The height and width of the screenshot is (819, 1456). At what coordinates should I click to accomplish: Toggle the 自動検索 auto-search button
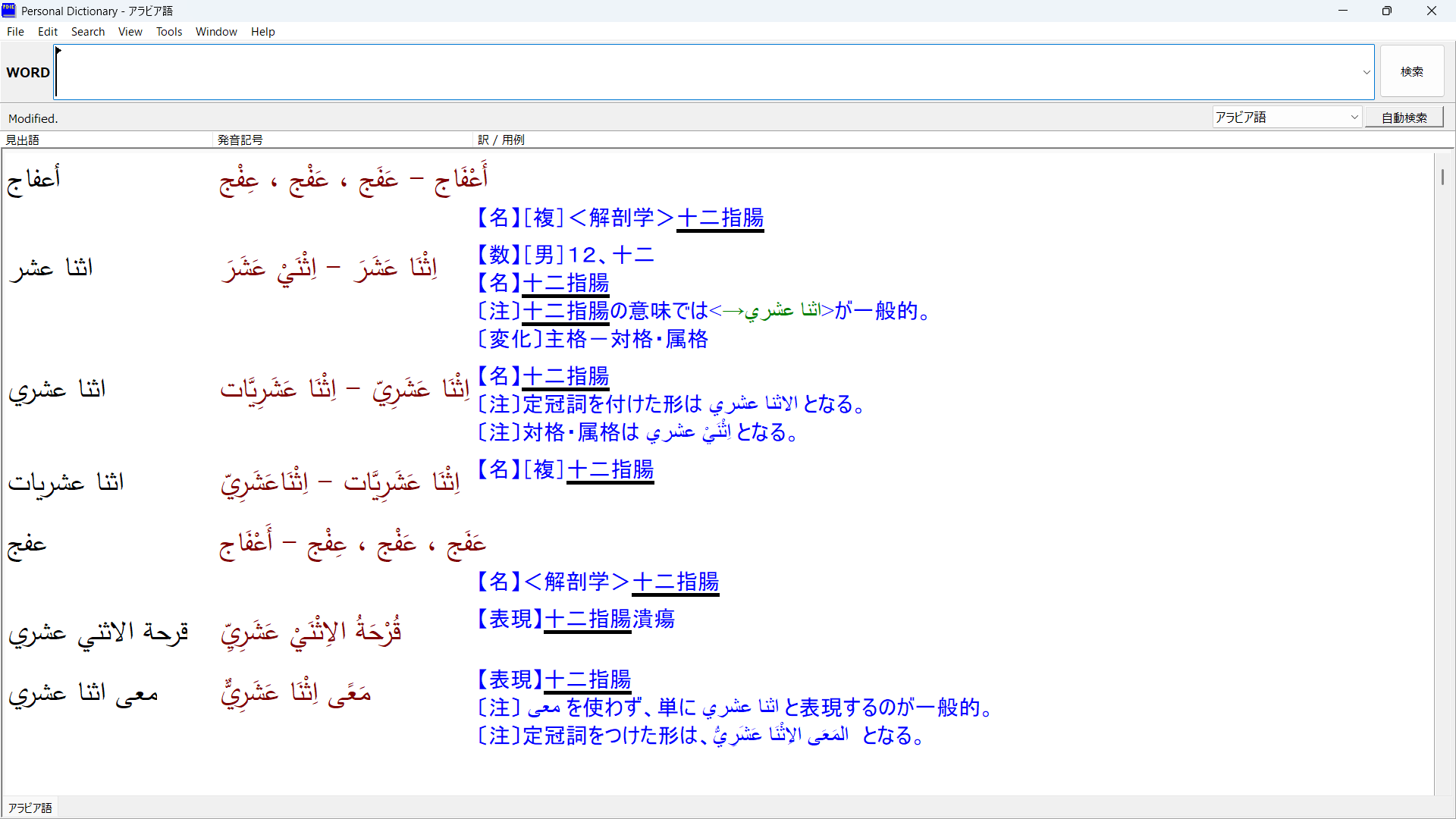[1404, 118]
